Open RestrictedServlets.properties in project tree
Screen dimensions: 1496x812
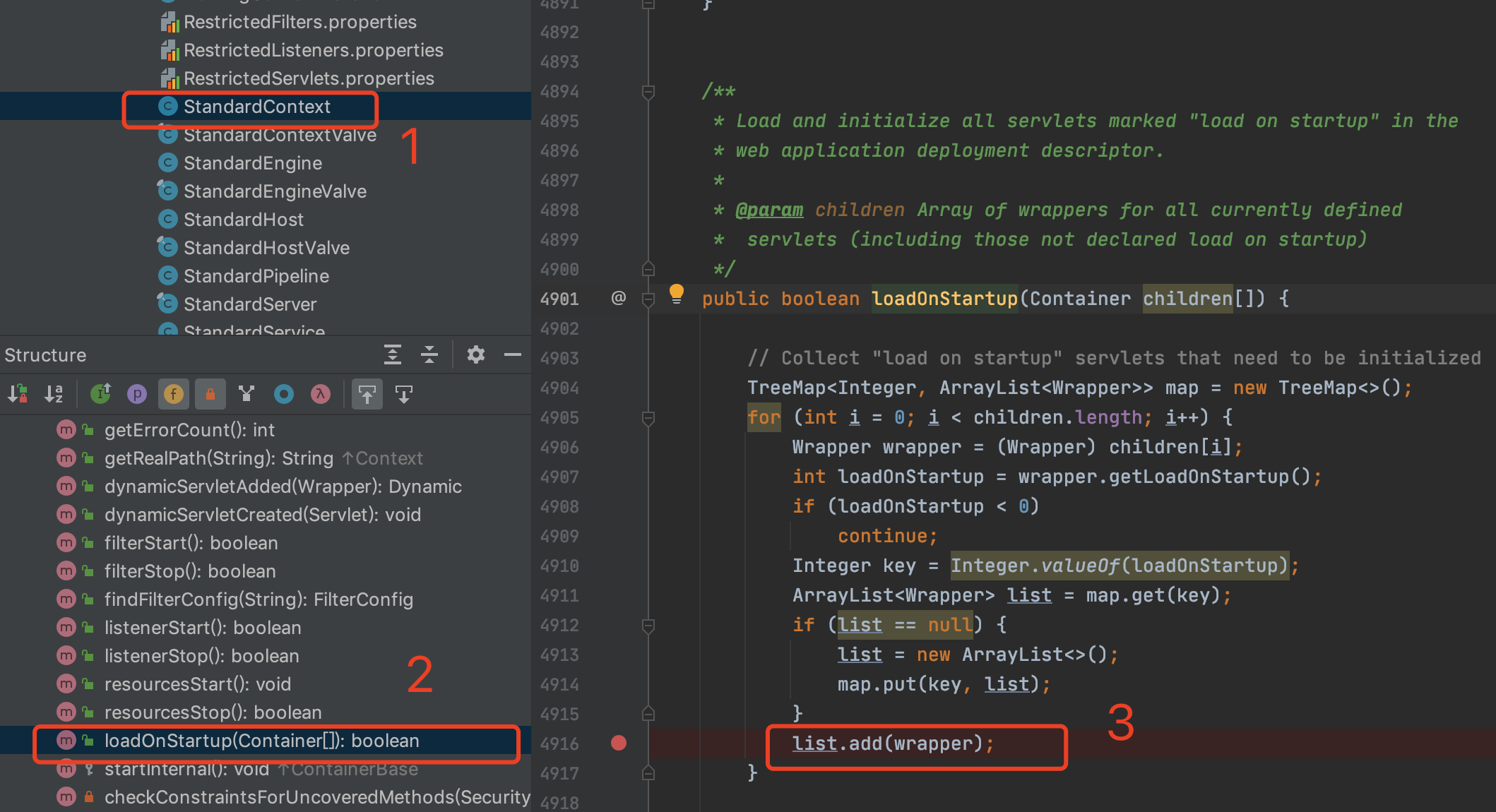(308, 78)
